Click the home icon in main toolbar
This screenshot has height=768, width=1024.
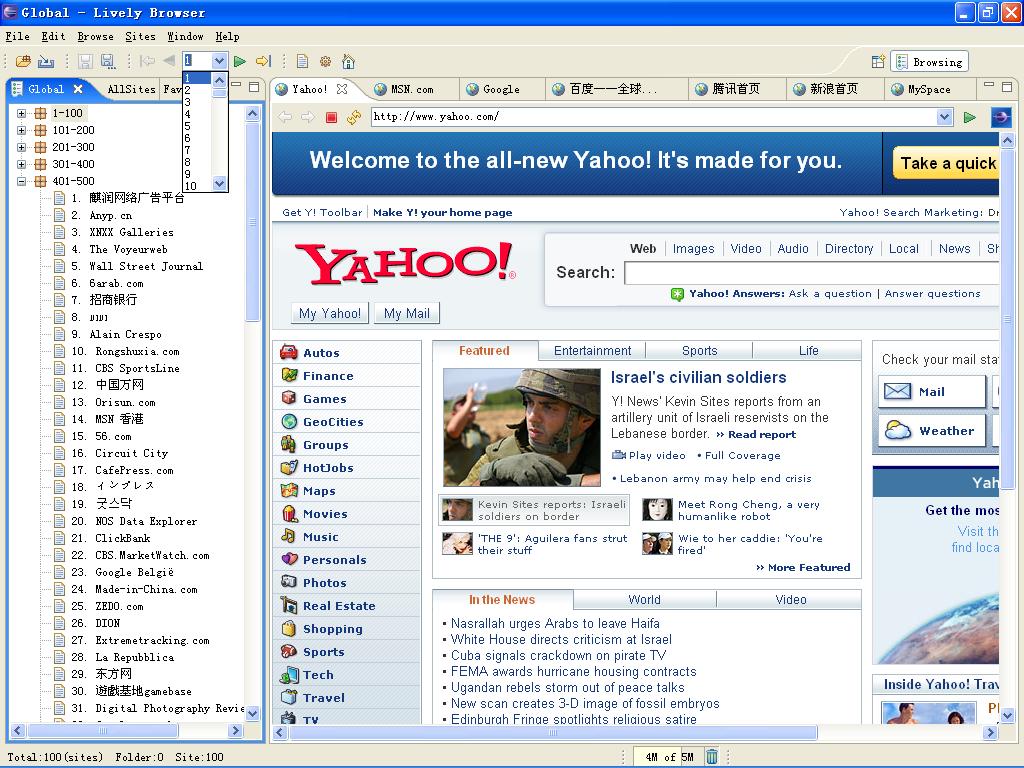point(348,61)
